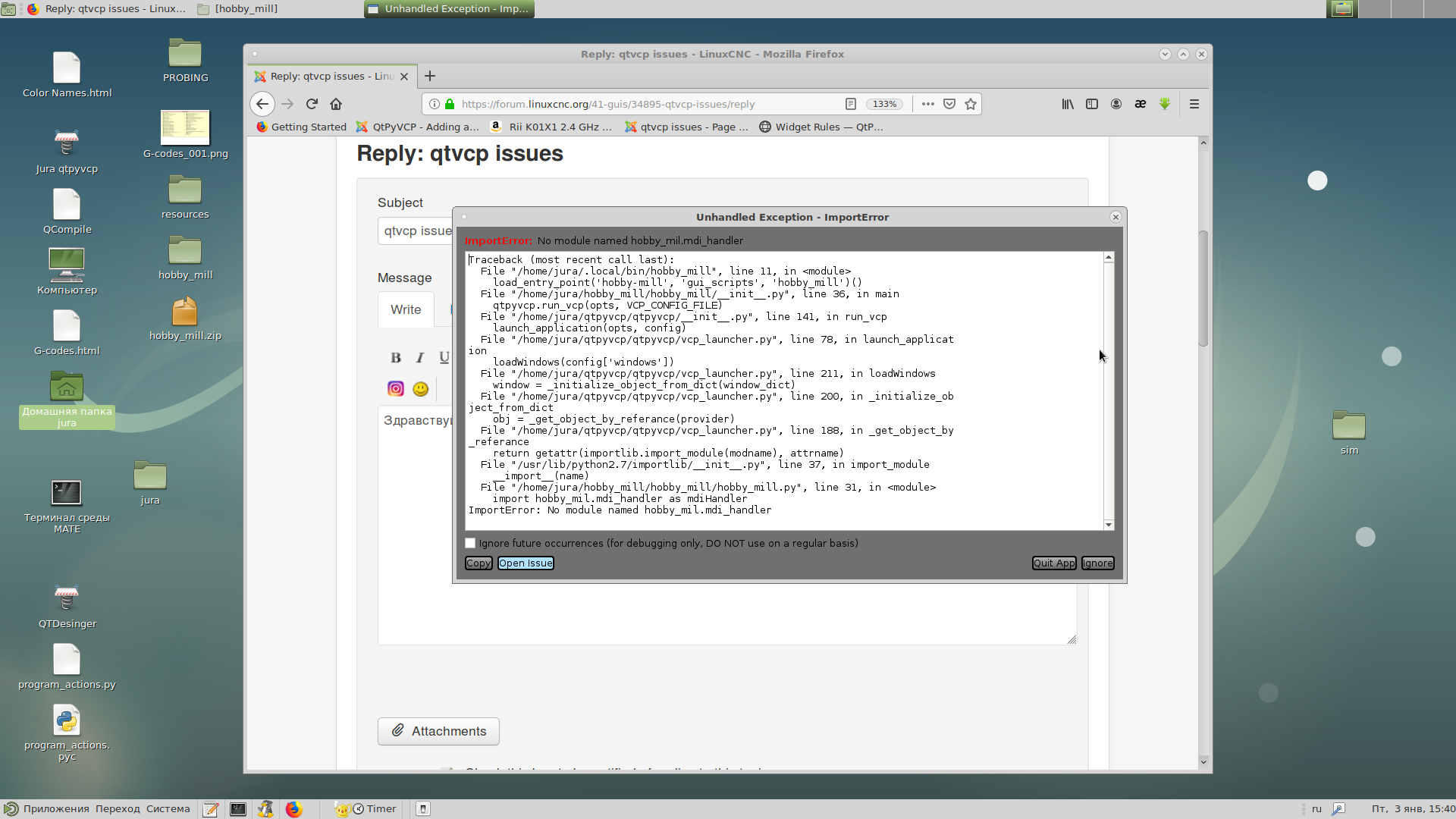Open new Firefox tab with plus button

tap(430, 76)
